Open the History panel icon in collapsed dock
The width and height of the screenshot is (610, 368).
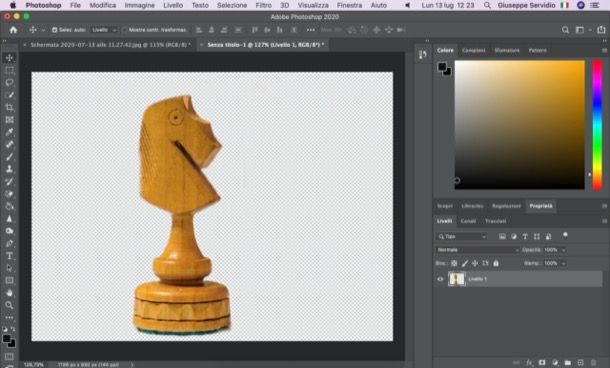(422, 55)
